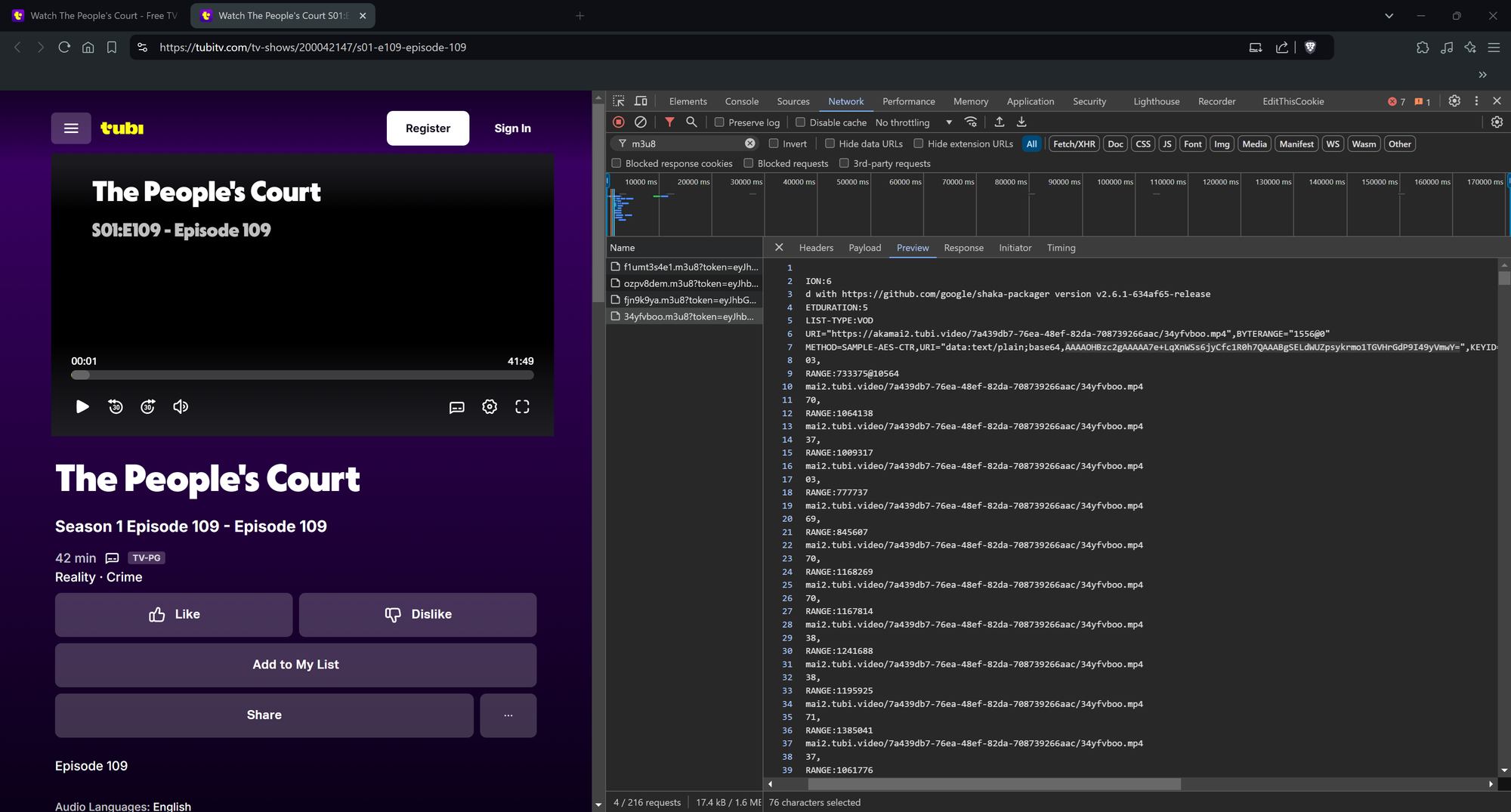Open video player settings gear

coord(490,407)
